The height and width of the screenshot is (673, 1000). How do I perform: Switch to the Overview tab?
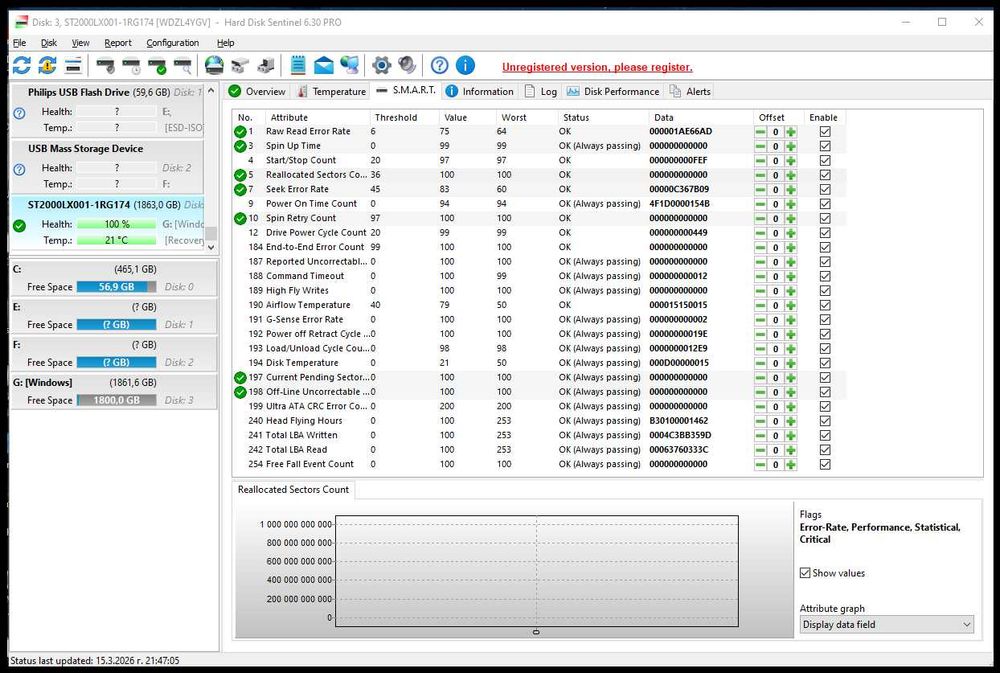point(257,91)
